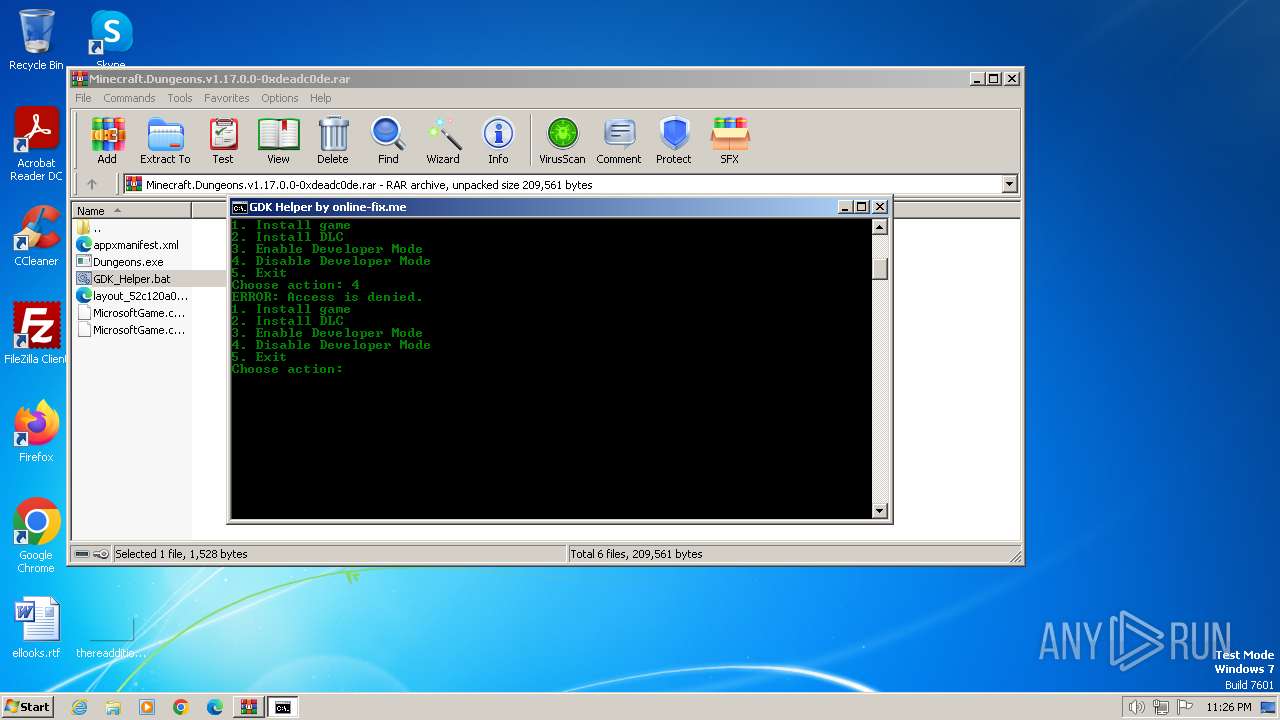Click the Add toolbar icon in WinRAR
Image resolution: width=1280 pixels, height=720 pixels.
pos(107,140)
